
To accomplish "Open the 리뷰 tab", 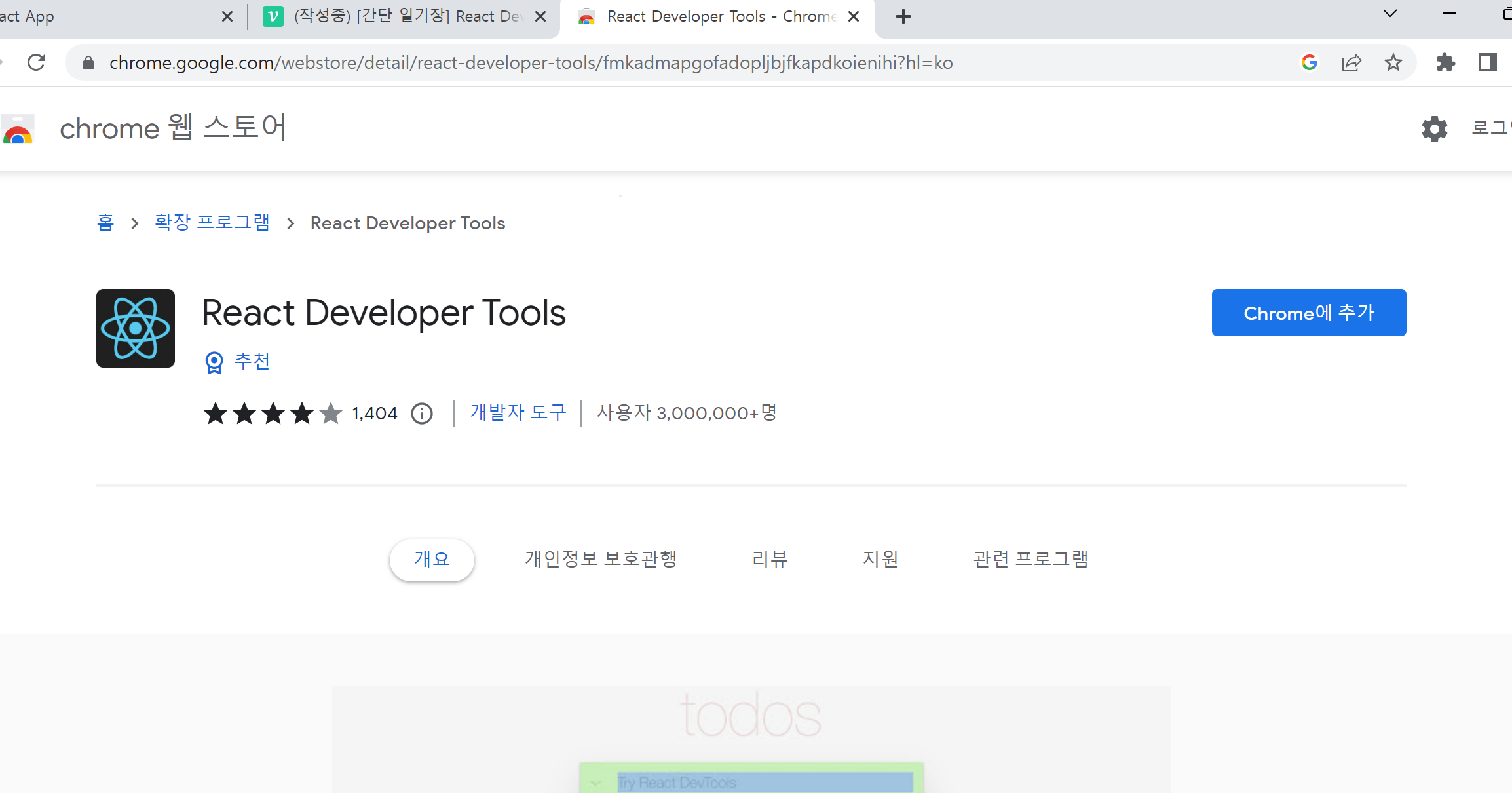I will click(x=770, y=559).
